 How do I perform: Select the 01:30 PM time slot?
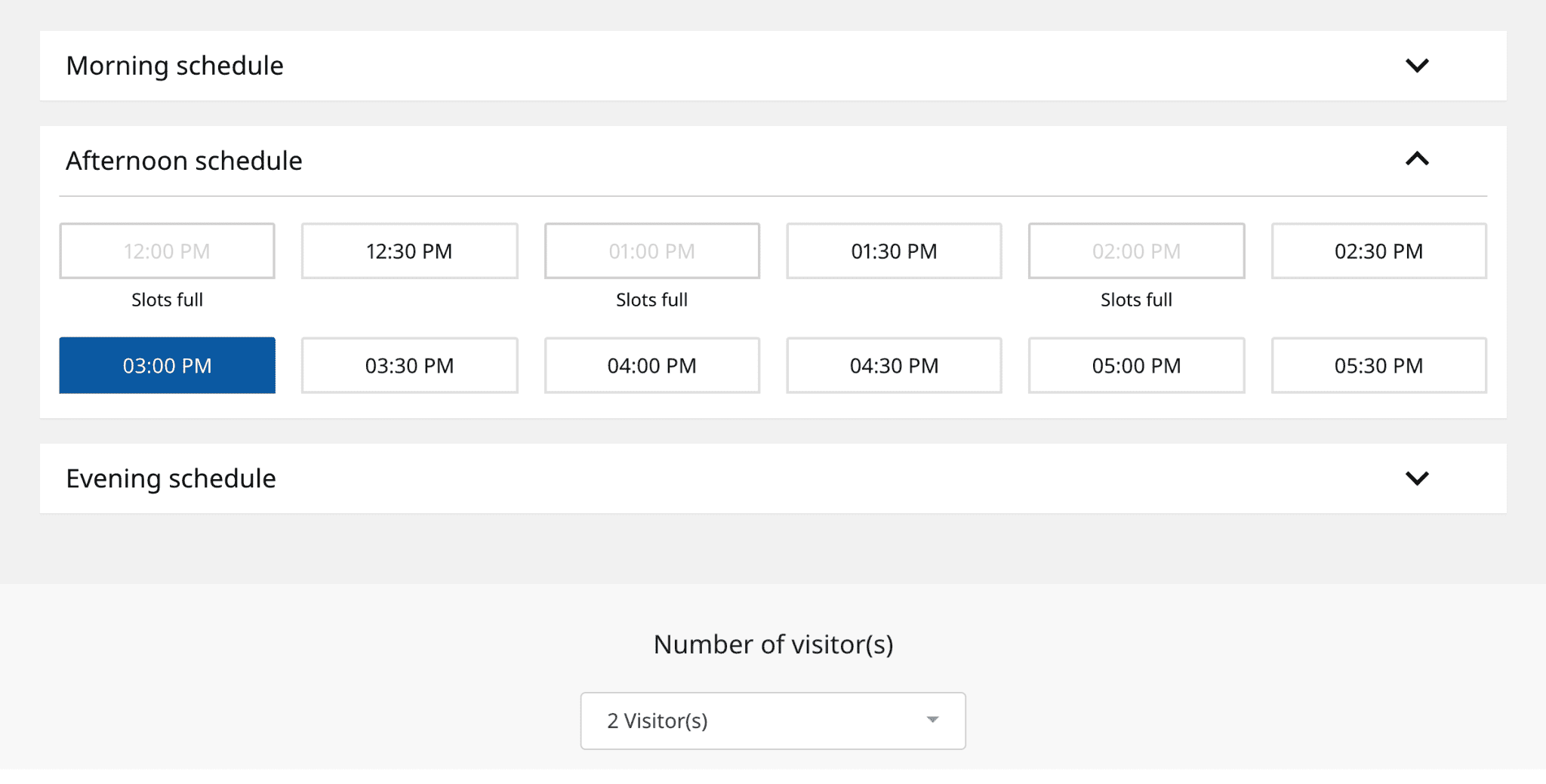pyautogui.click(x=894, y=251)
